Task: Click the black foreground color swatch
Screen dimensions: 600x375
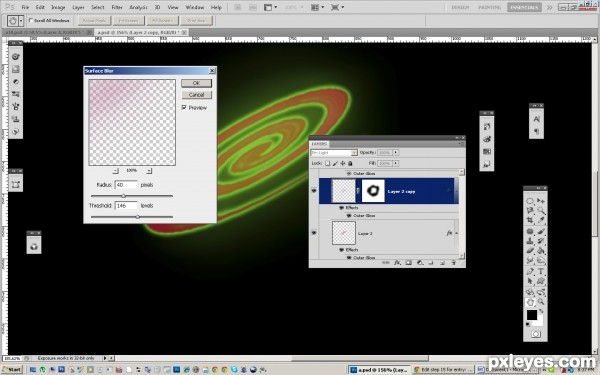Action: tap(532, 315)
